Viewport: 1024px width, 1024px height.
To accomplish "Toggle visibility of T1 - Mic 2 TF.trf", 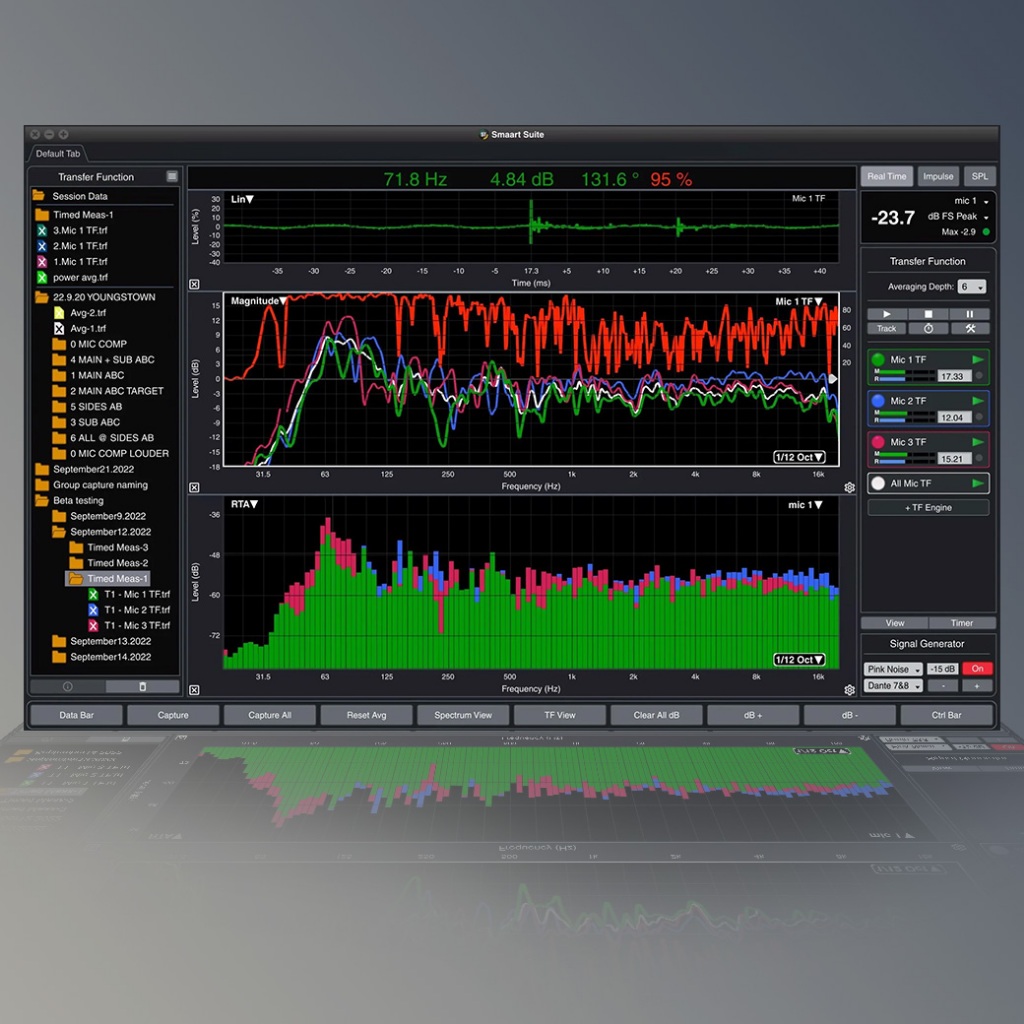I will [93, 610].
